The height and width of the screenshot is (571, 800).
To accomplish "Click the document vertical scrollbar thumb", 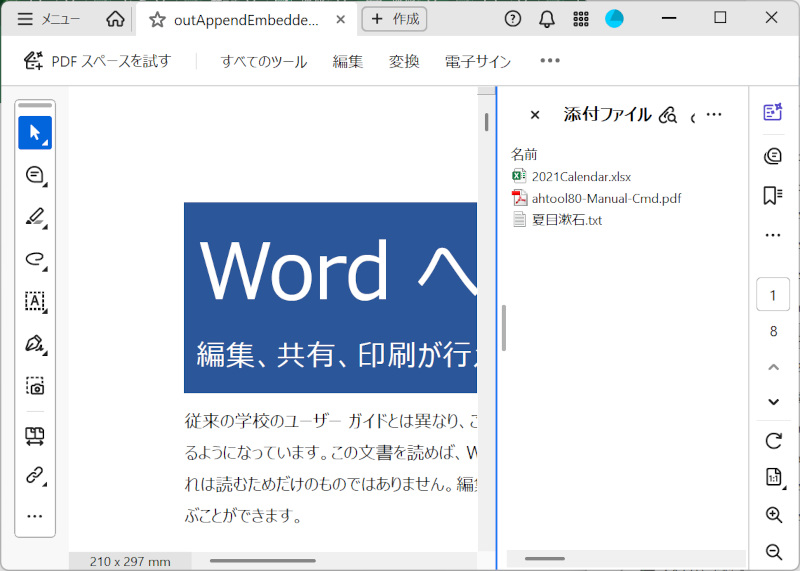I will 486,122.
